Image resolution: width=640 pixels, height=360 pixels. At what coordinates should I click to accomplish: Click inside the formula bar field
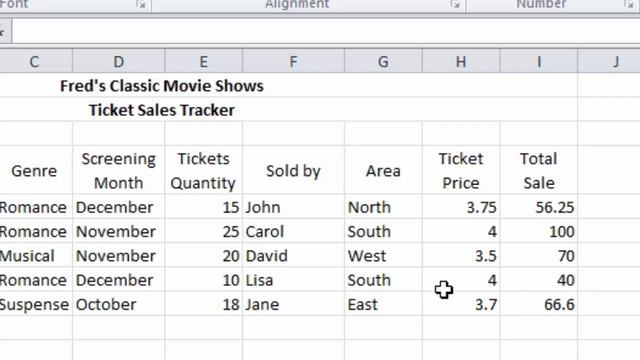[x=326, y=32]
